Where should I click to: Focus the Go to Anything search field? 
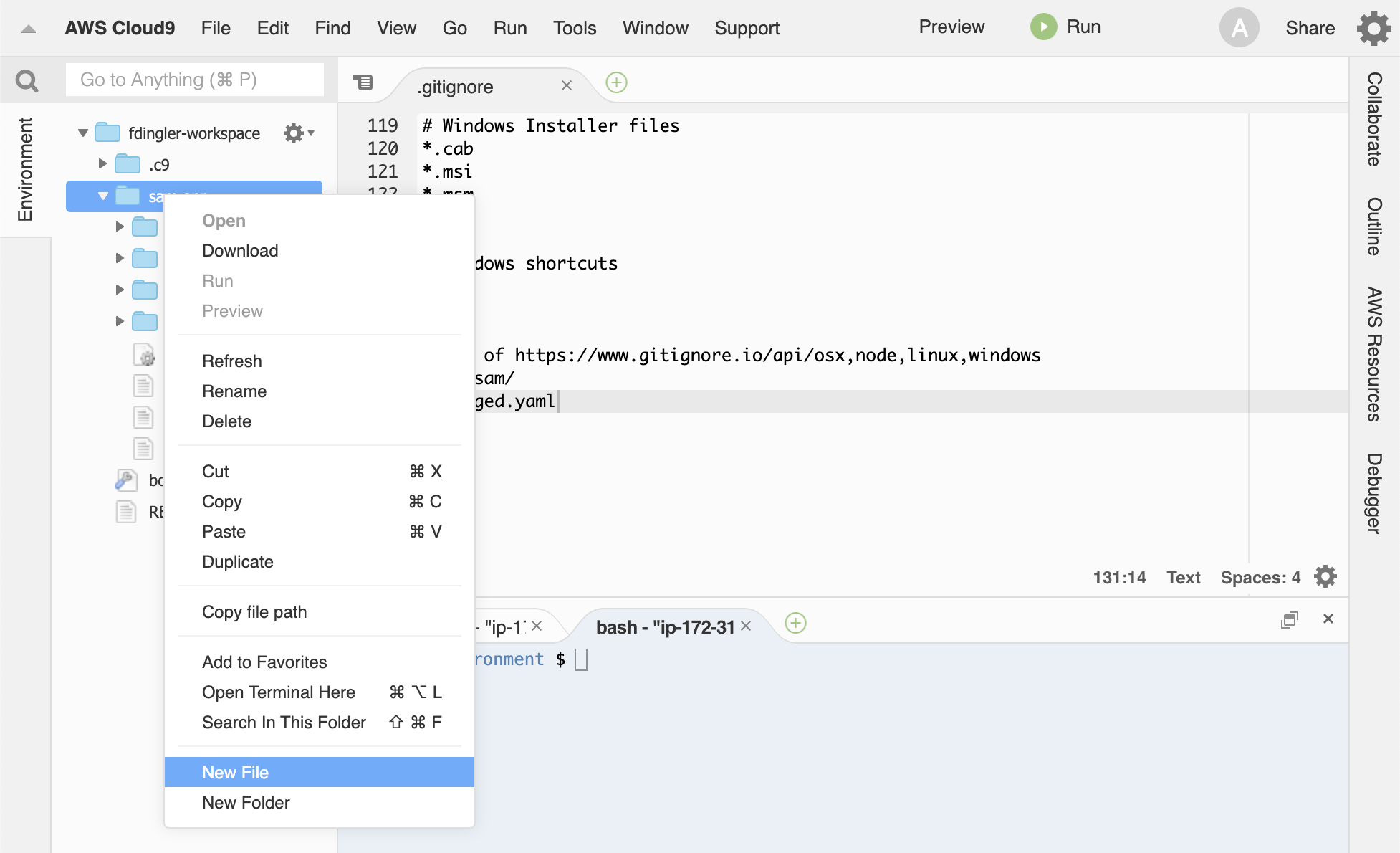(x=194, y=80)
